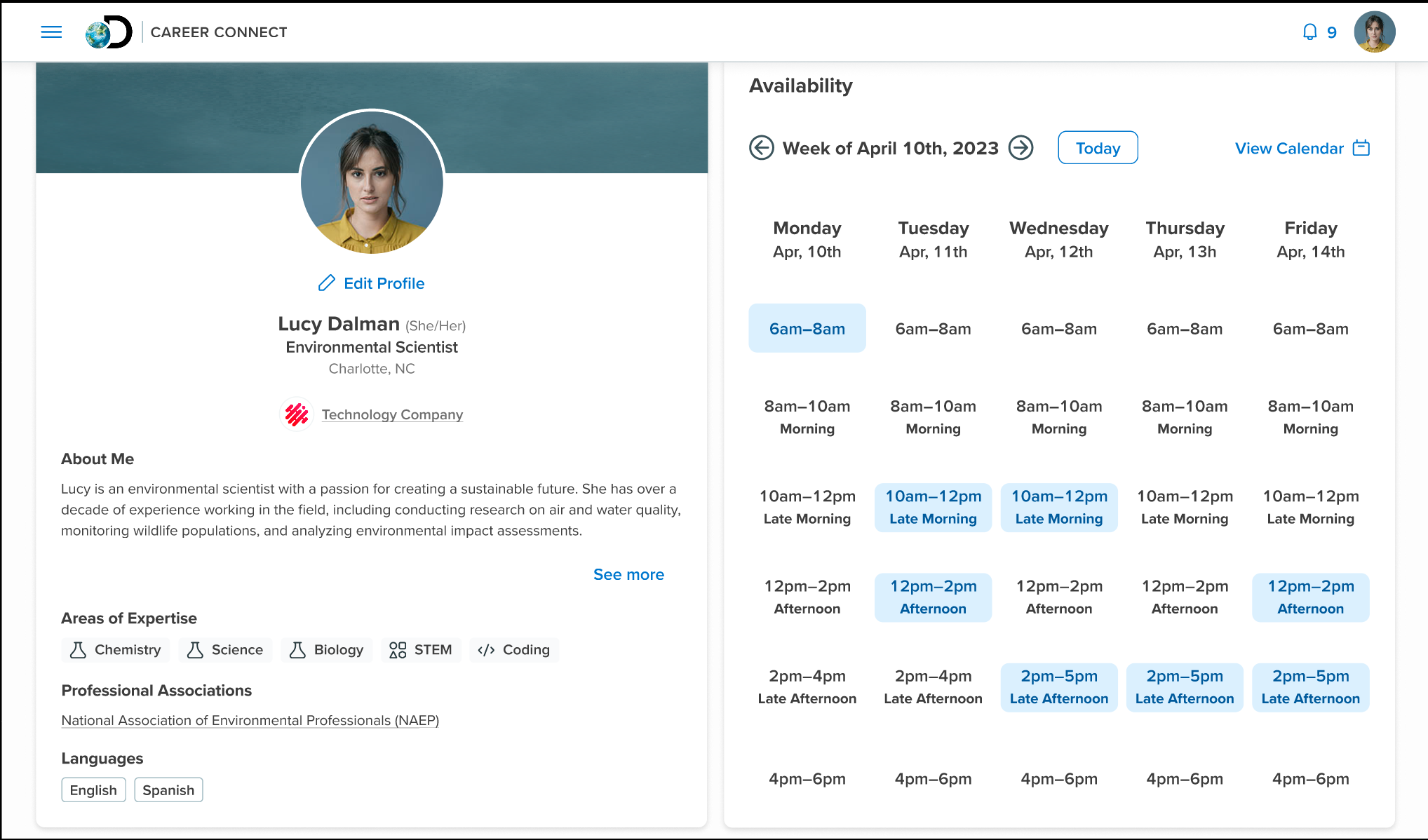Click the Technology Company logo icon
This screenshot has height=840, width=1428.
(x=297, y=414)
